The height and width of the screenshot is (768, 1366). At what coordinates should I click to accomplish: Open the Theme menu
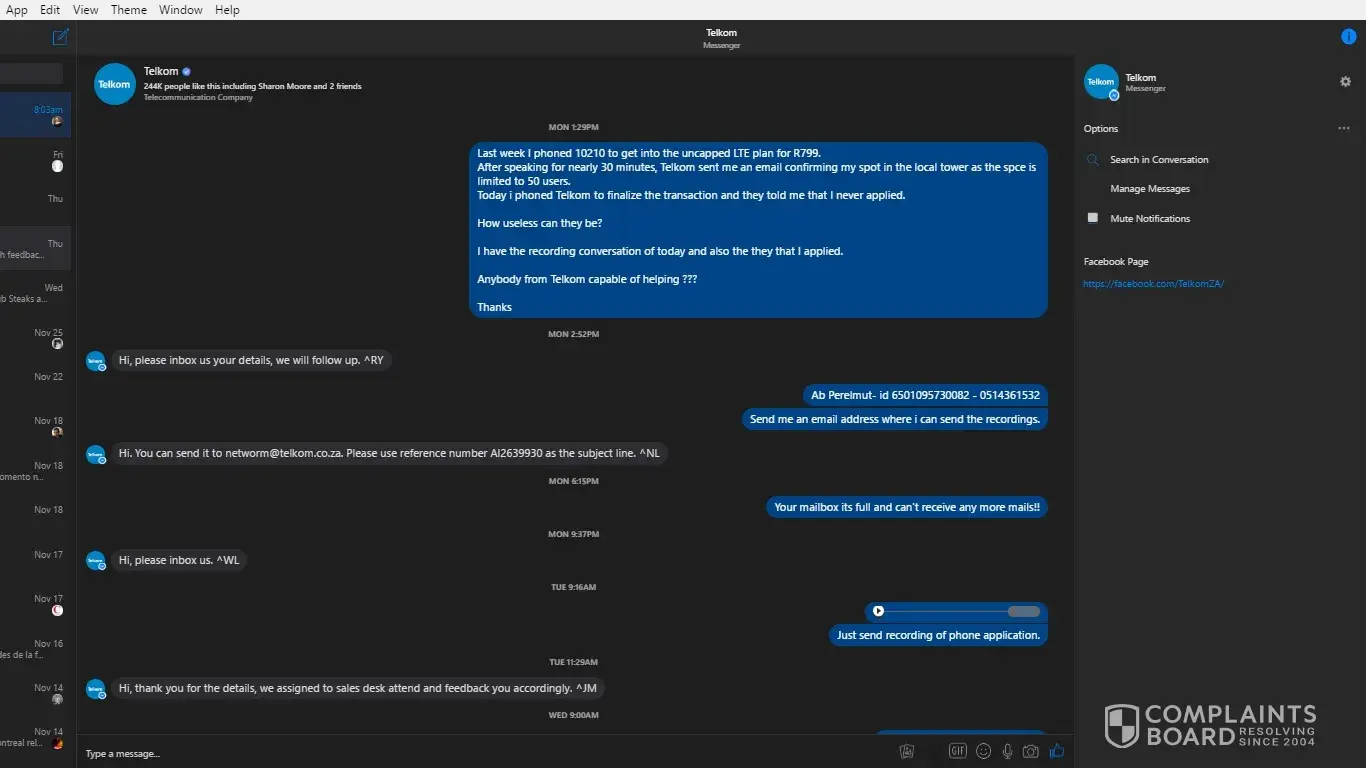[x=129, y=10]
